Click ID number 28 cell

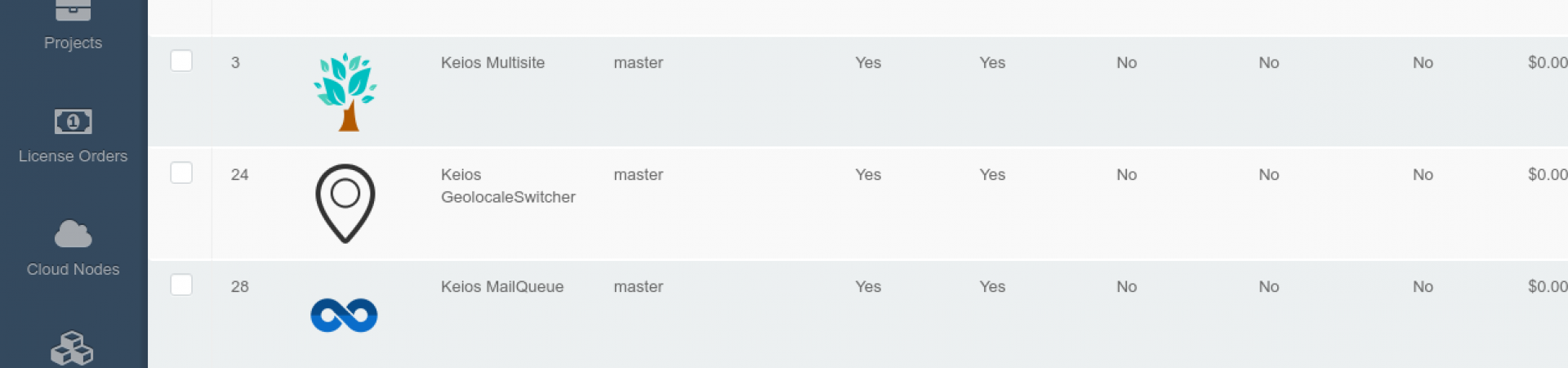click(x=239, y=287)
